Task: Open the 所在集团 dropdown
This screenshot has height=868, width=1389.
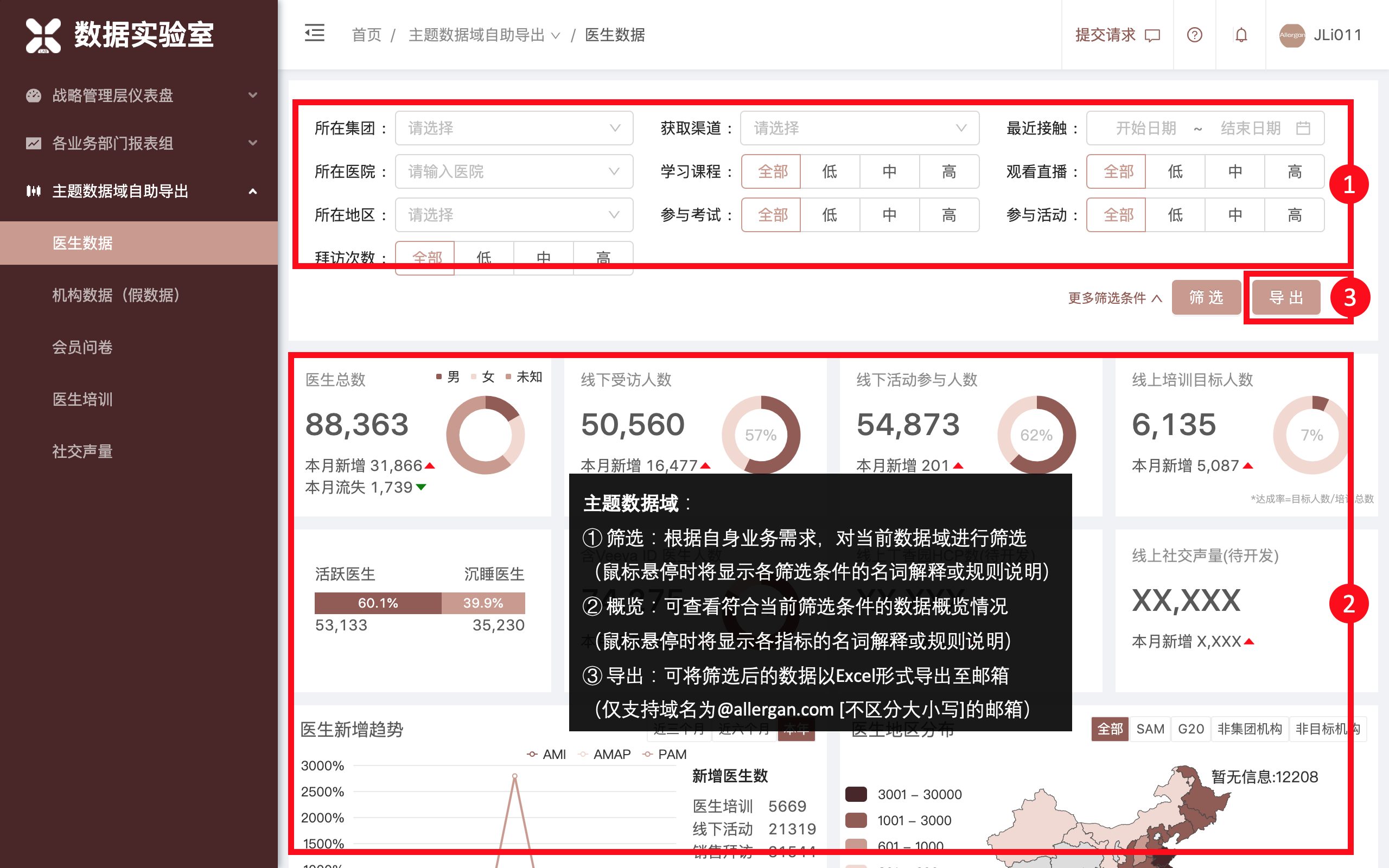Action: tap(514, 128)
